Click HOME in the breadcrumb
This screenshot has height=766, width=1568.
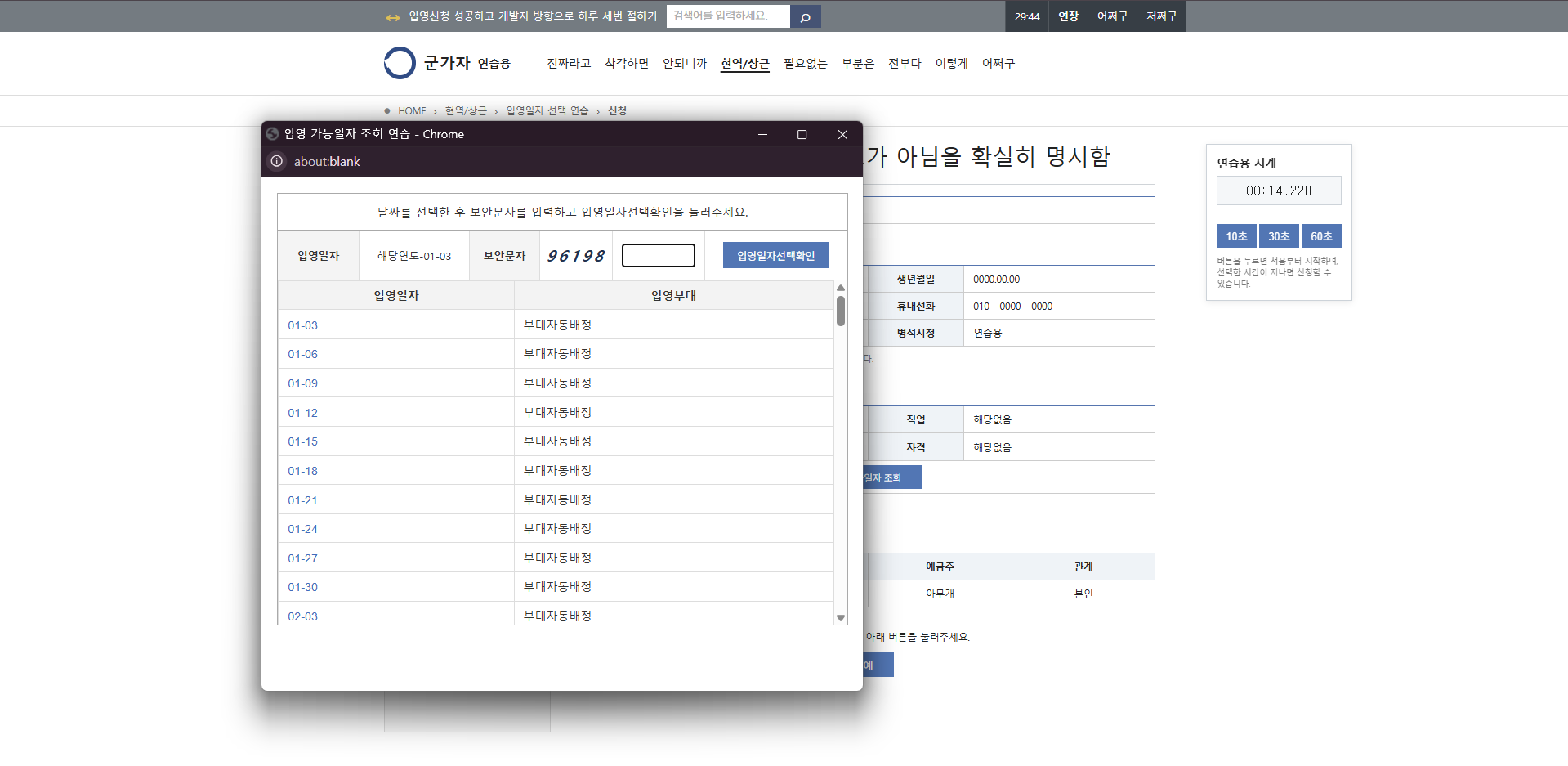pyautogui.click(x=412, y=111)
